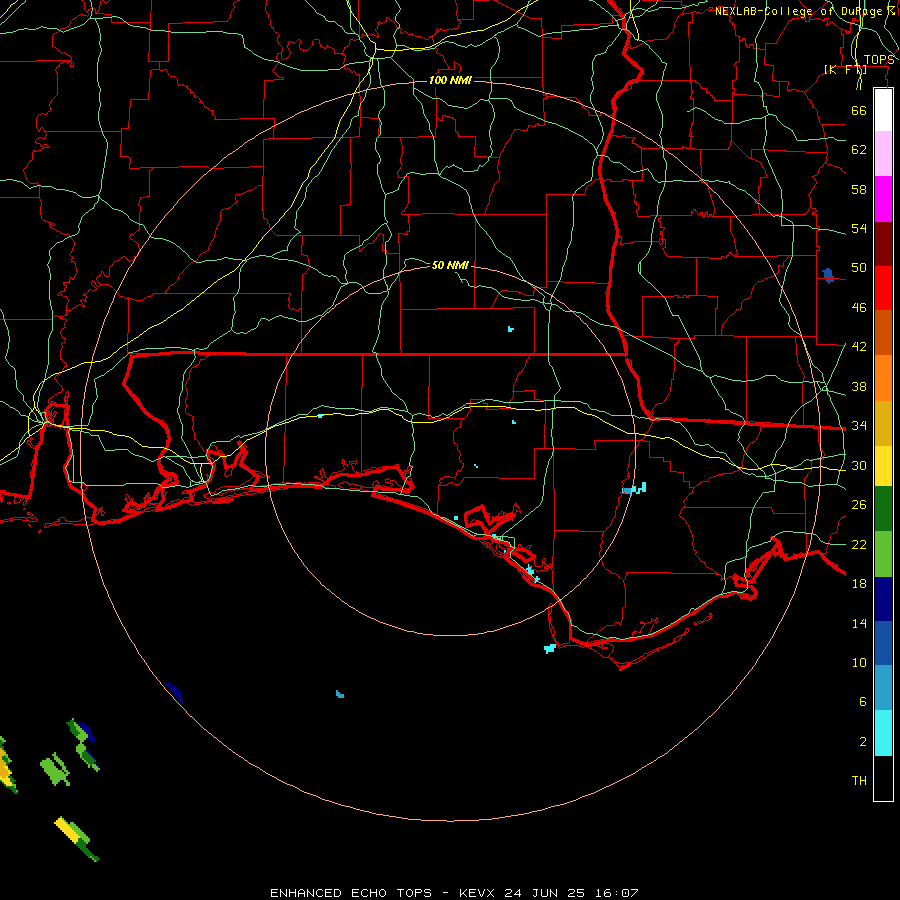Choose the bright yellow legend swatch
Viewport: 900px width, 900px height.
click(x=883, y=466)
